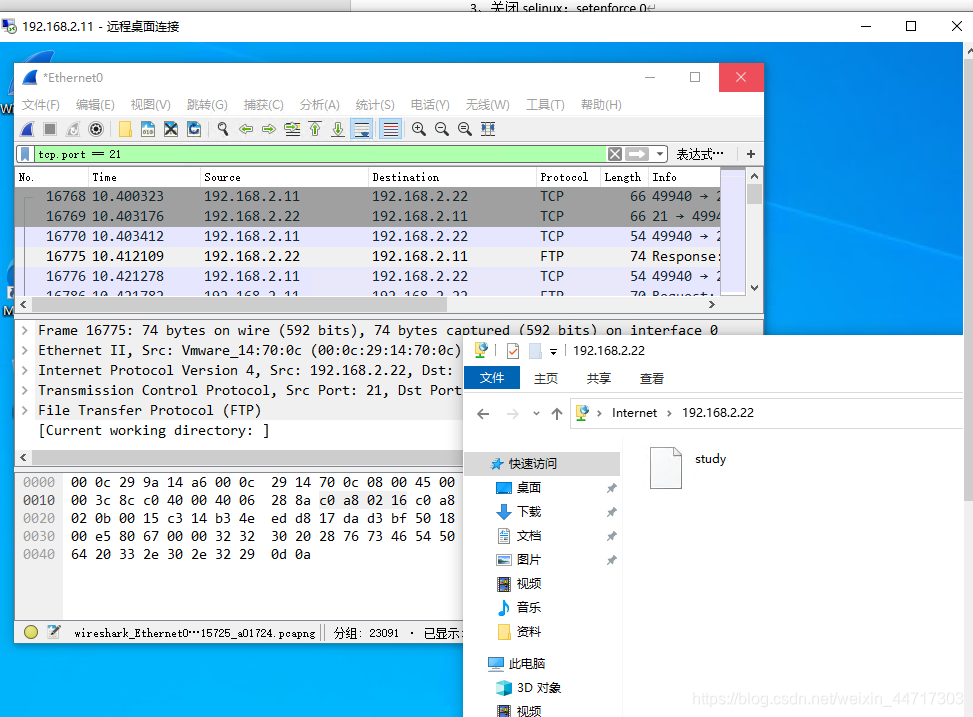Clear the display filter with X button

[614, 154]
